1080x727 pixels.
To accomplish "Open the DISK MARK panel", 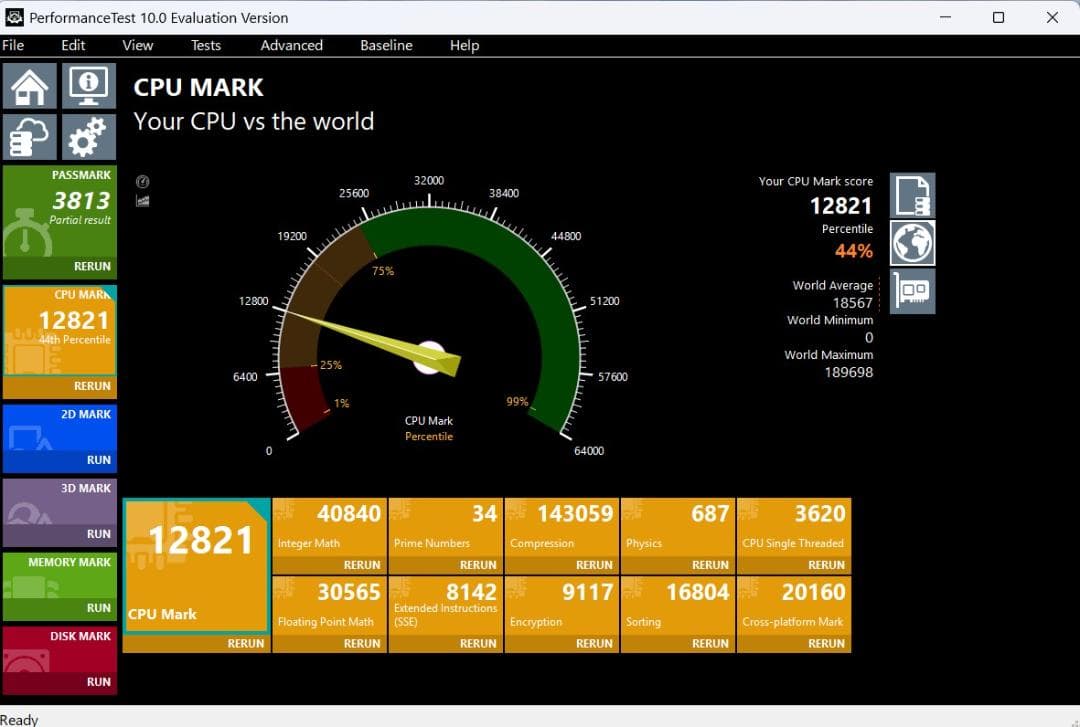I will [60, 660].
